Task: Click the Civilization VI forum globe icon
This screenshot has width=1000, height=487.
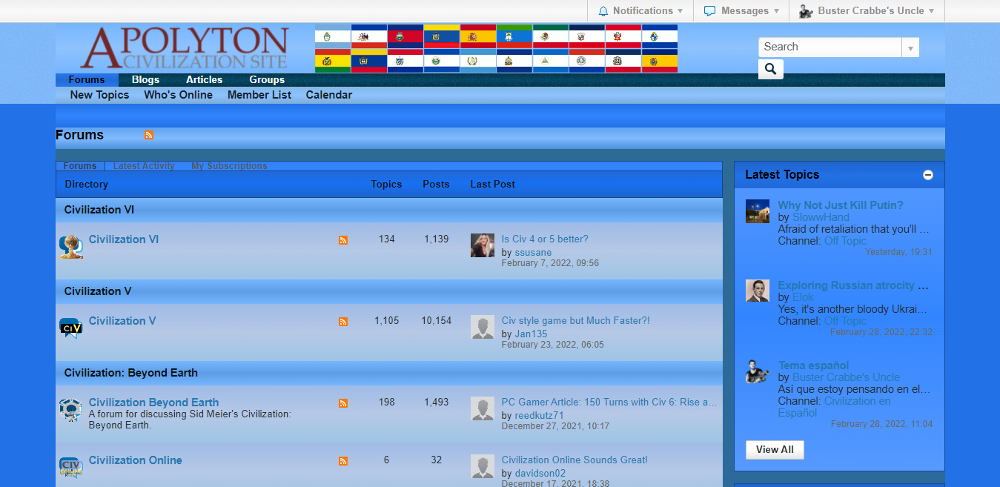Action: [70, 246]
